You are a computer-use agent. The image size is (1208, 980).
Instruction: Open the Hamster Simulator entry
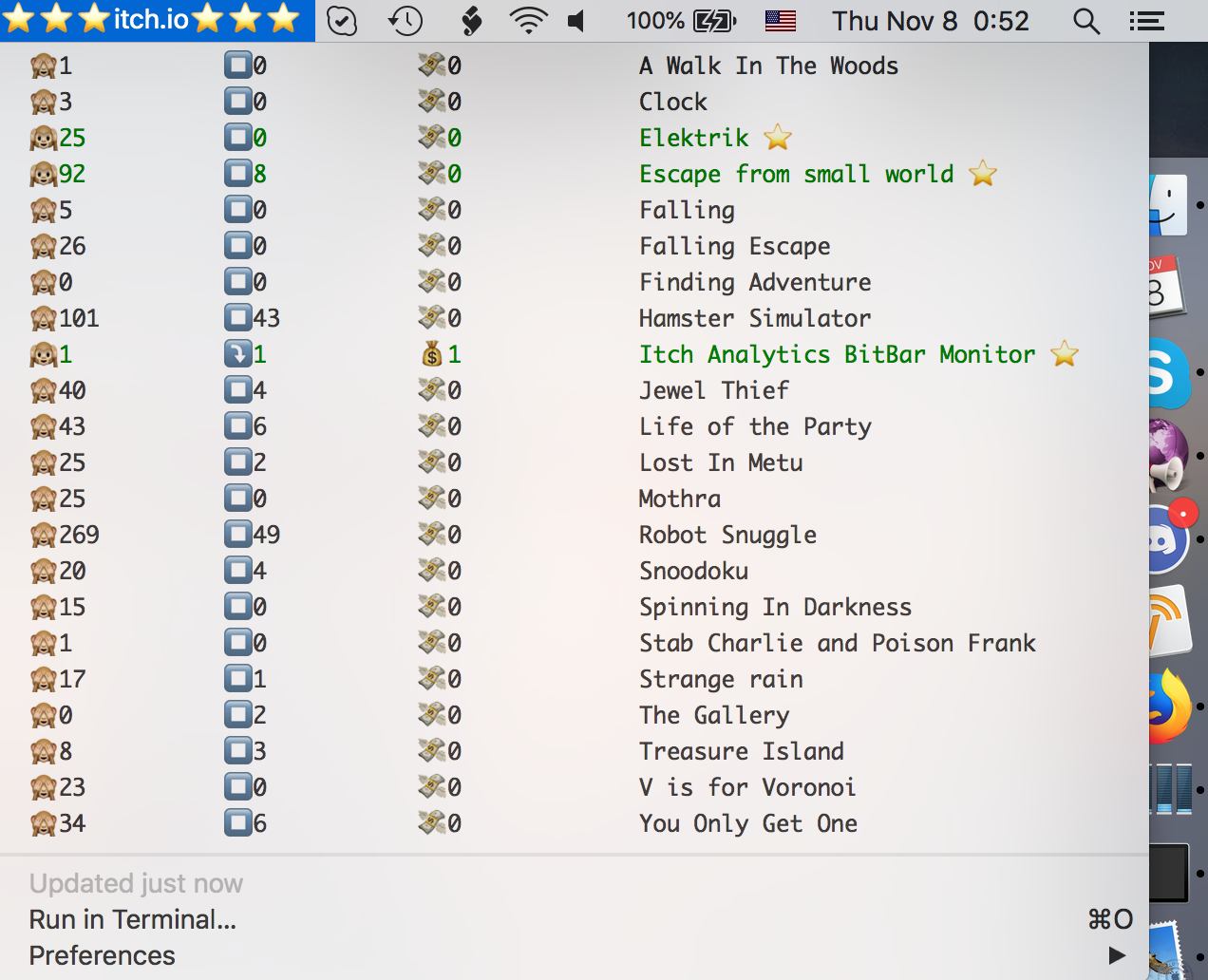[x=754, y=318]
